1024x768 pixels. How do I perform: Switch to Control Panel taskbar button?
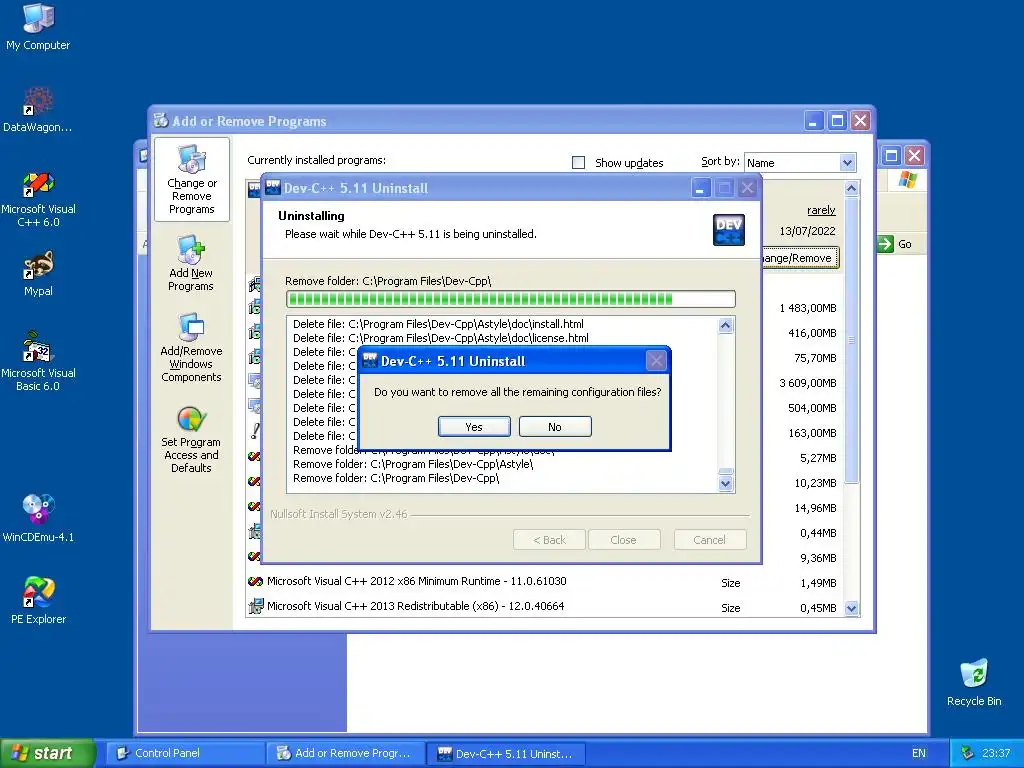[186, 753]
